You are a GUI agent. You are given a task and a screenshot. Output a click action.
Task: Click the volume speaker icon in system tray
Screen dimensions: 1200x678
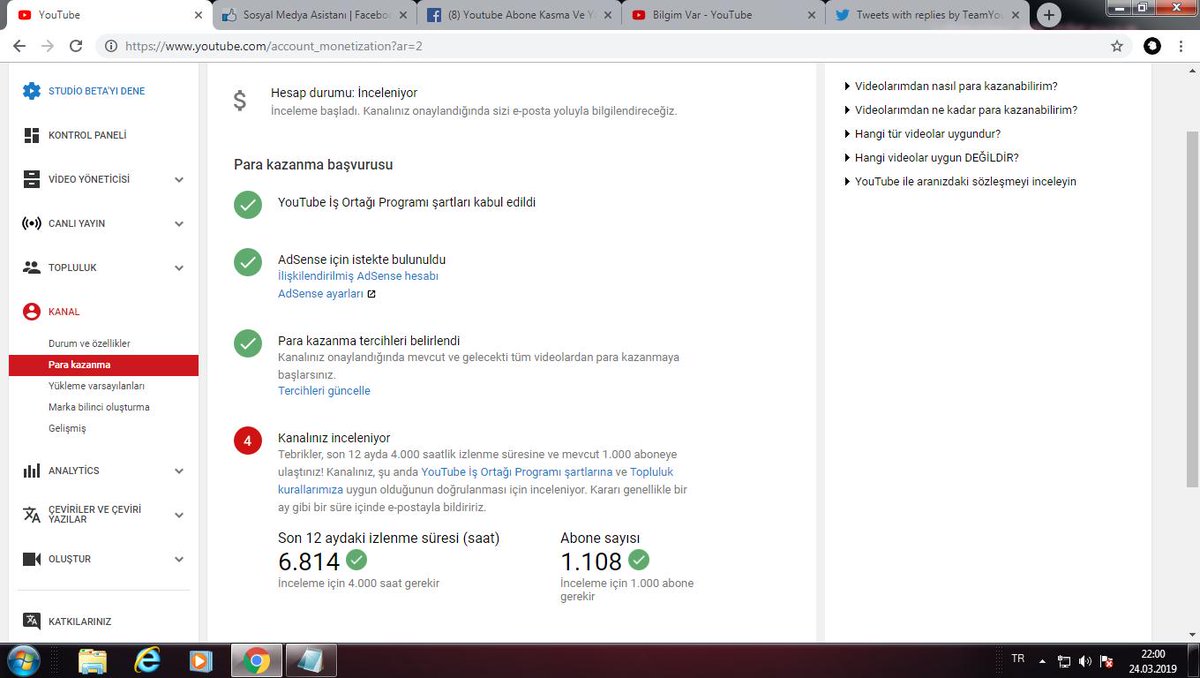tap(1085, 661)
